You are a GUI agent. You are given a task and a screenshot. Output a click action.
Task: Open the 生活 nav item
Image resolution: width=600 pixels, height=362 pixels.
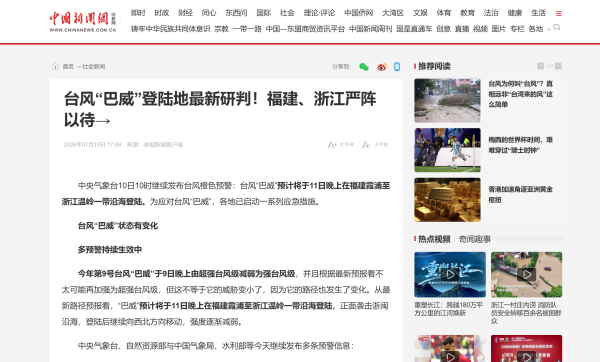coord(538,13)
